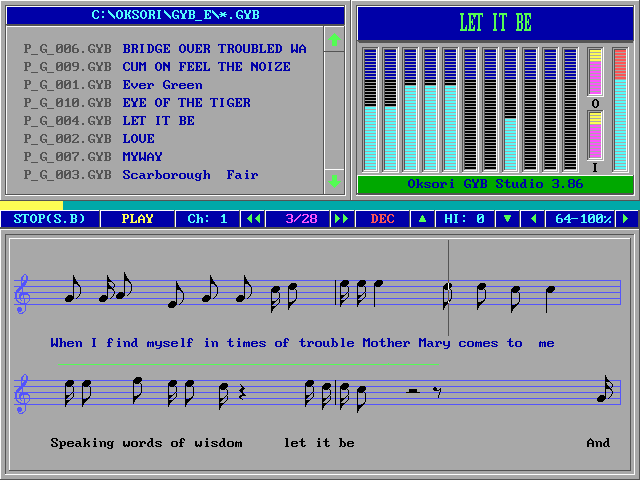Click the up triangle beside HI: 0
The width and height of the screenshot is (640, 480).
coord(422,219)
